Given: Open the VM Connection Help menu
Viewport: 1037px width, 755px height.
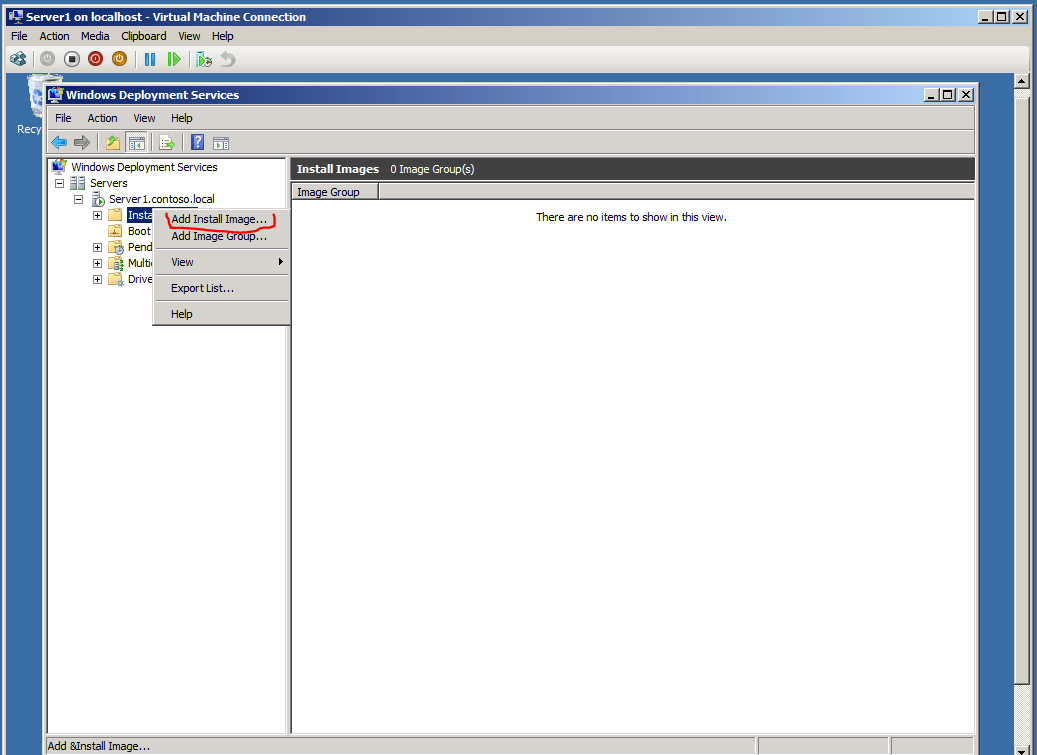Looking at the screenshot, I should (223, 36).
